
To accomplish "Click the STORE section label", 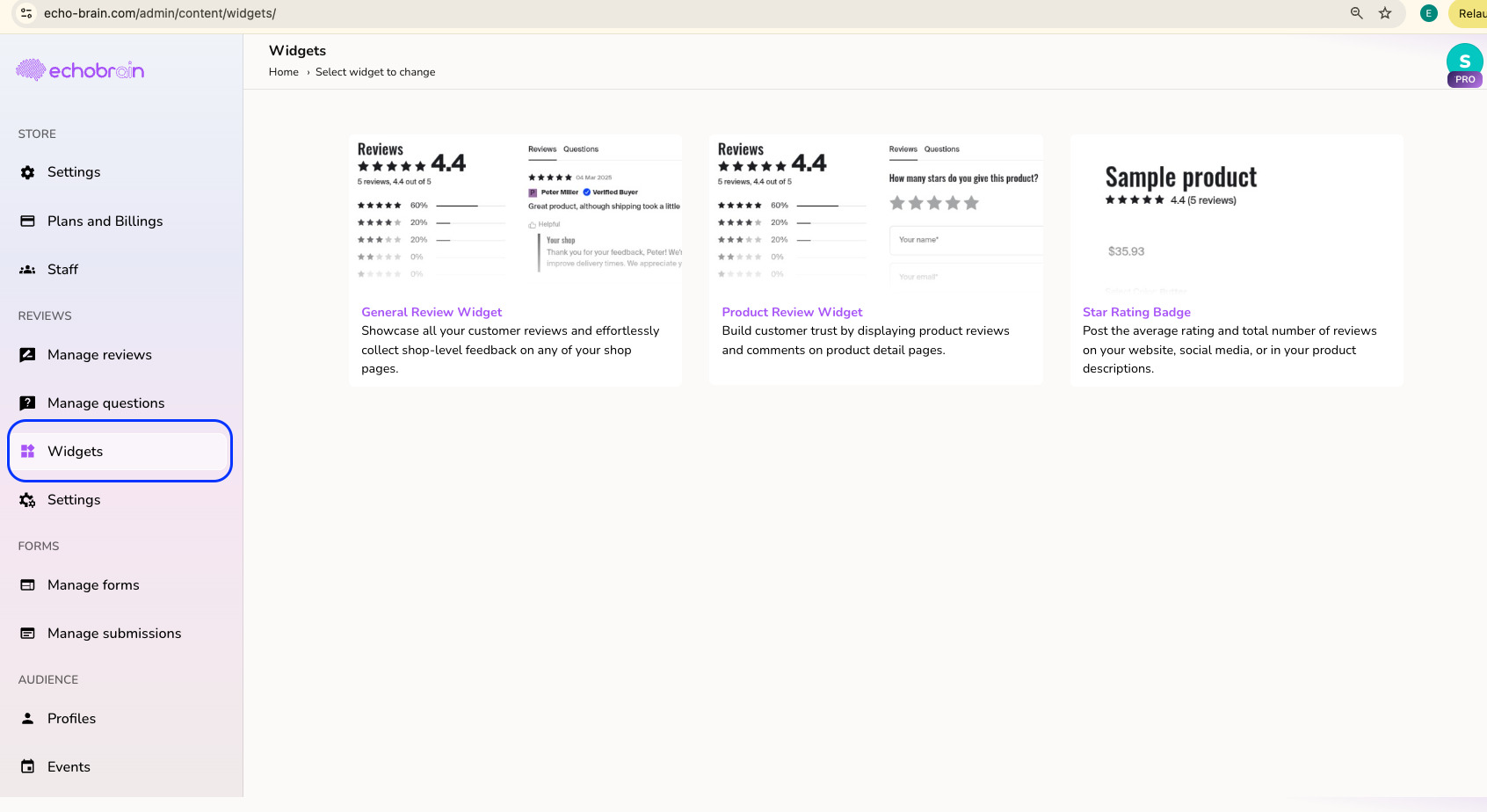I will 37,134.
